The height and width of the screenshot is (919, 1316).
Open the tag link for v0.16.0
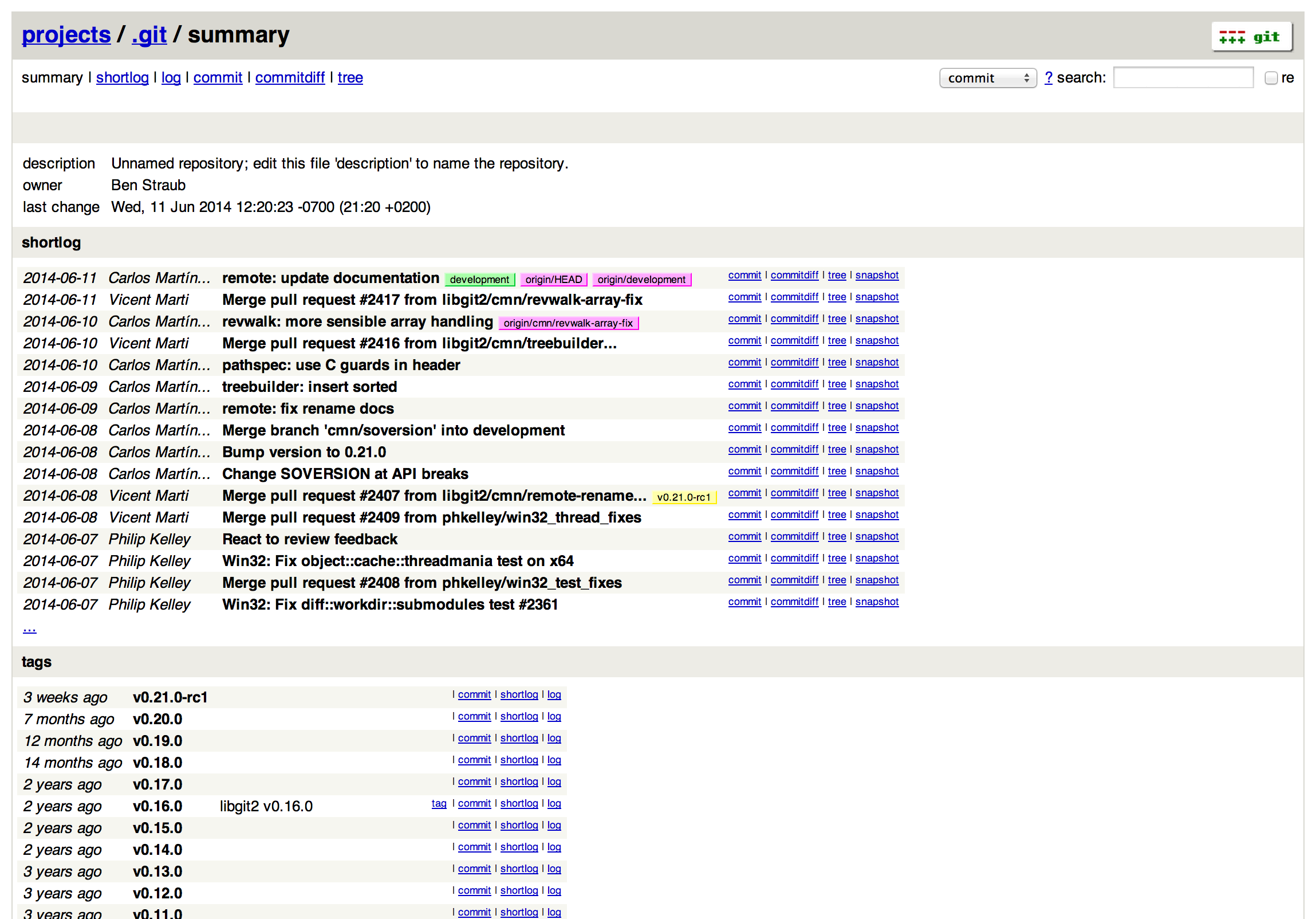439,804
